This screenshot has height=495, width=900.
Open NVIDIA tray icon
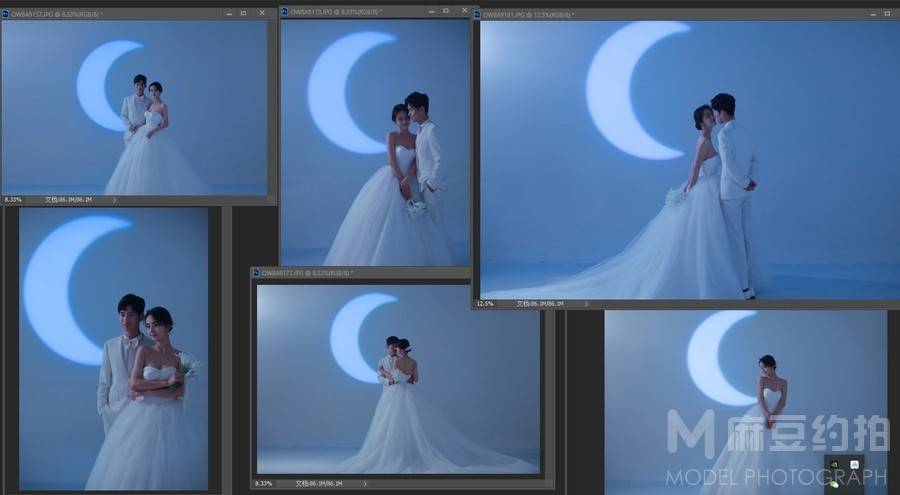[x=835, y=465]
